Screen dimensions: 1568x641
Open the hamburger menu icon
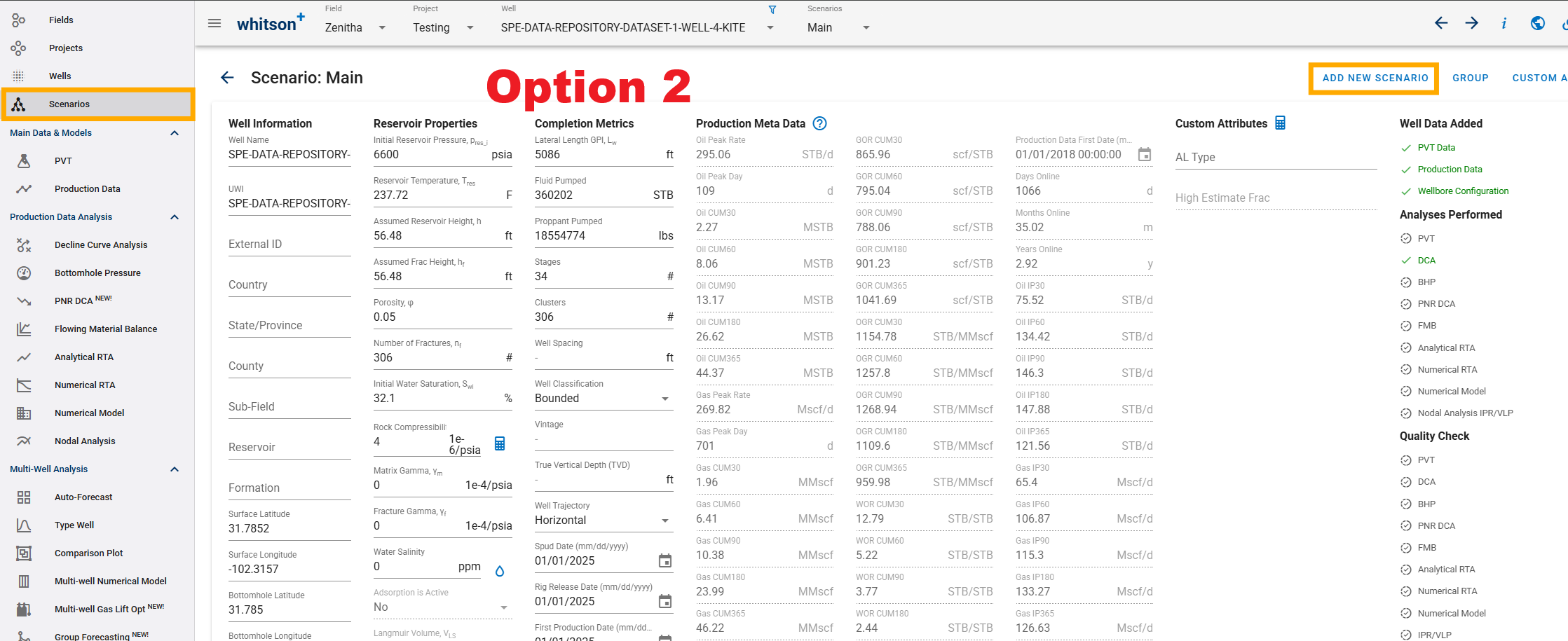pos(214,24)
